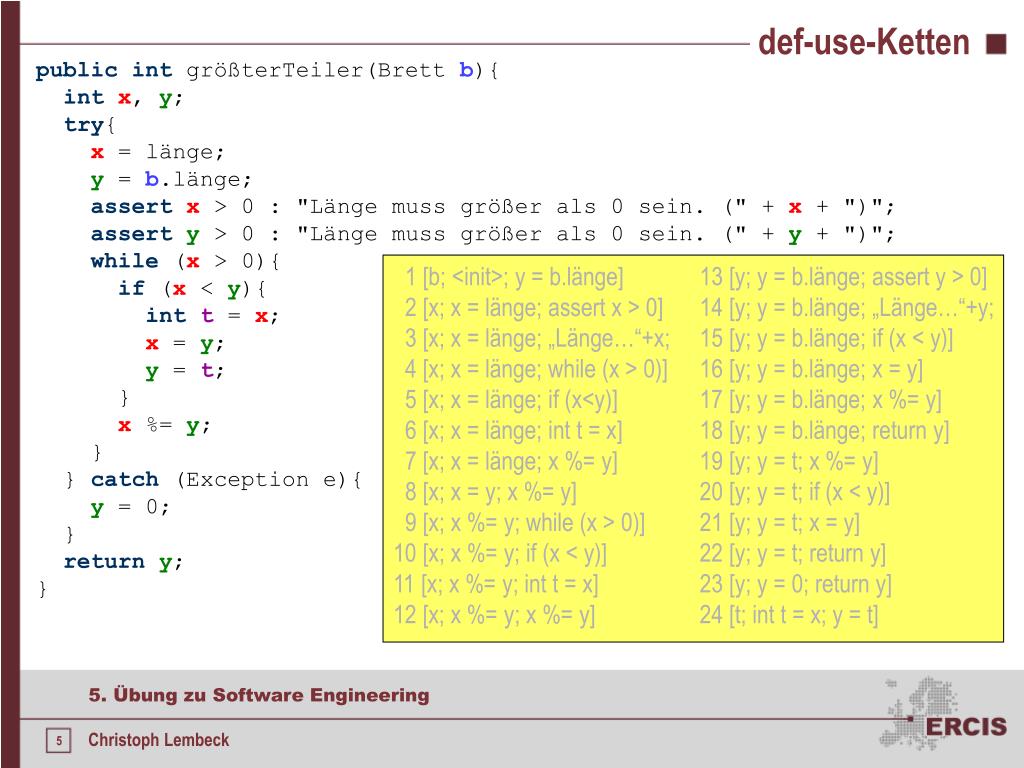Click chain 9 '[x; x %= y; while (x > 0)]'
Viewport: 1024px width, 768px height.
[524, 522]
